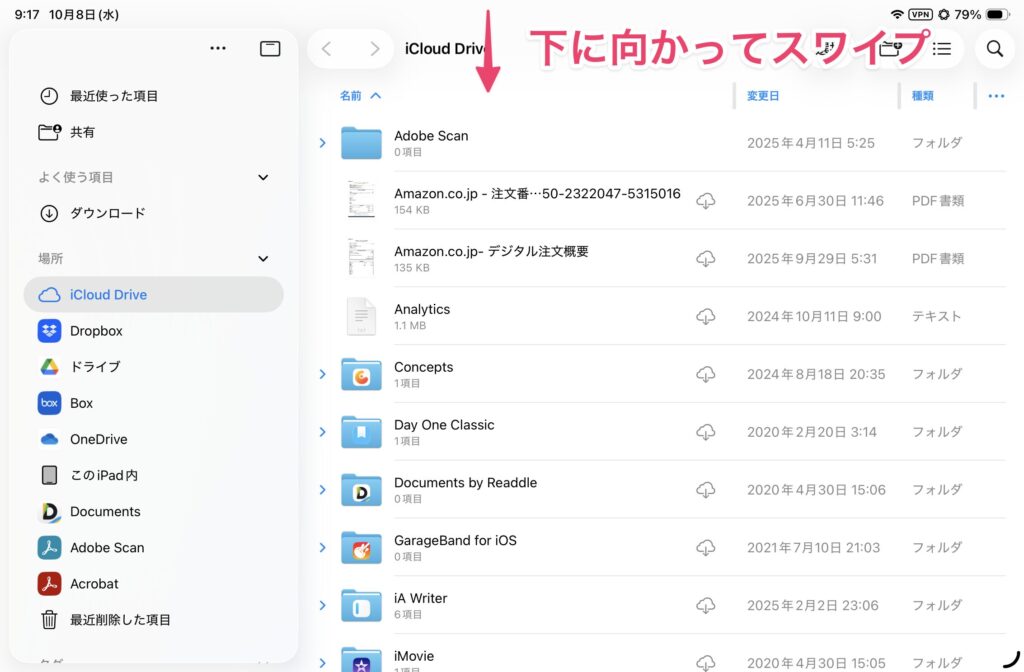This screenshot has width=1024, height=672.
Task: Open 最近使った項目 in sidebar
Action: click(113, 96)
